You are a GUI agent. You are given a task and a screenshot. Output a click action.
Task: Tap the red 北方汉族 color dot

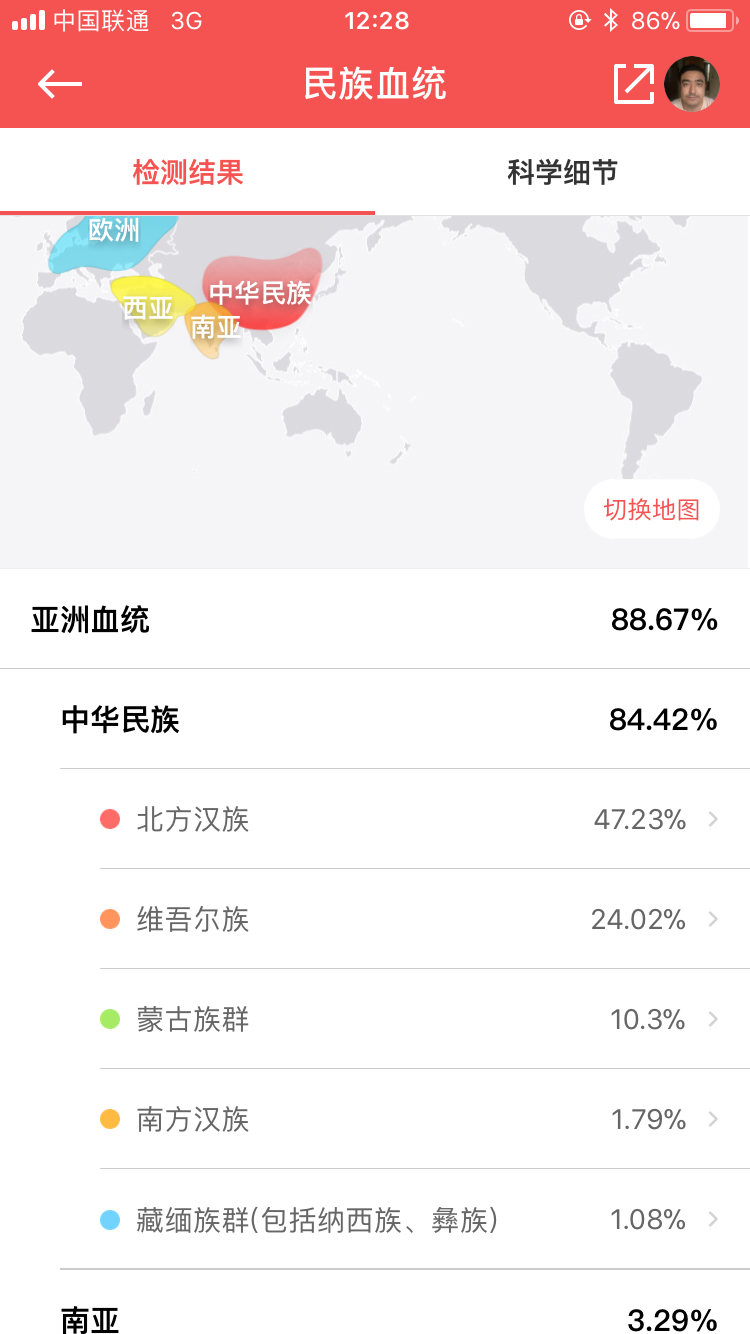coord(110,820)
